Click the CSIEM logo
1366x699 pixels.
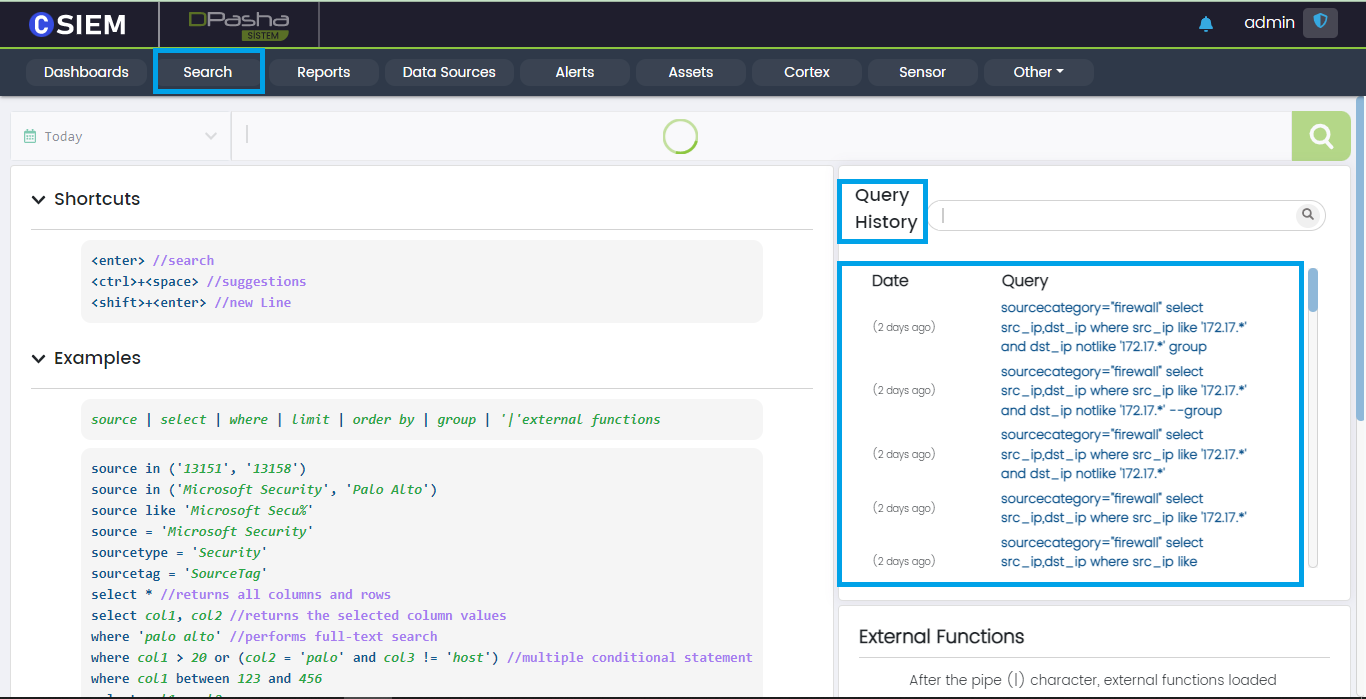78,24
